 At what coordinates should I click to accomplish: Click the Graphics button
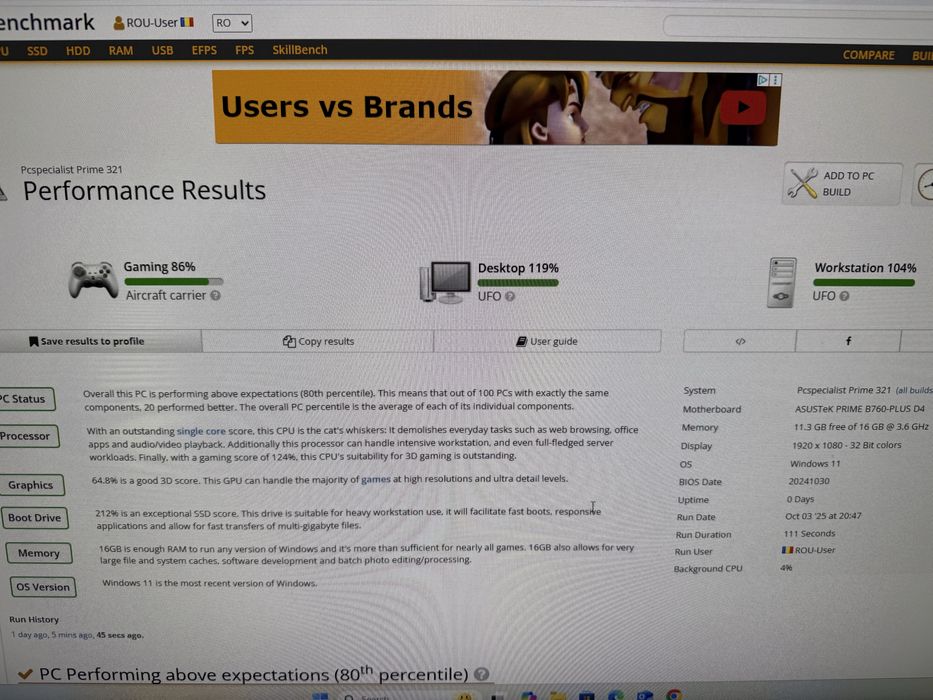(x=32, y=485)
